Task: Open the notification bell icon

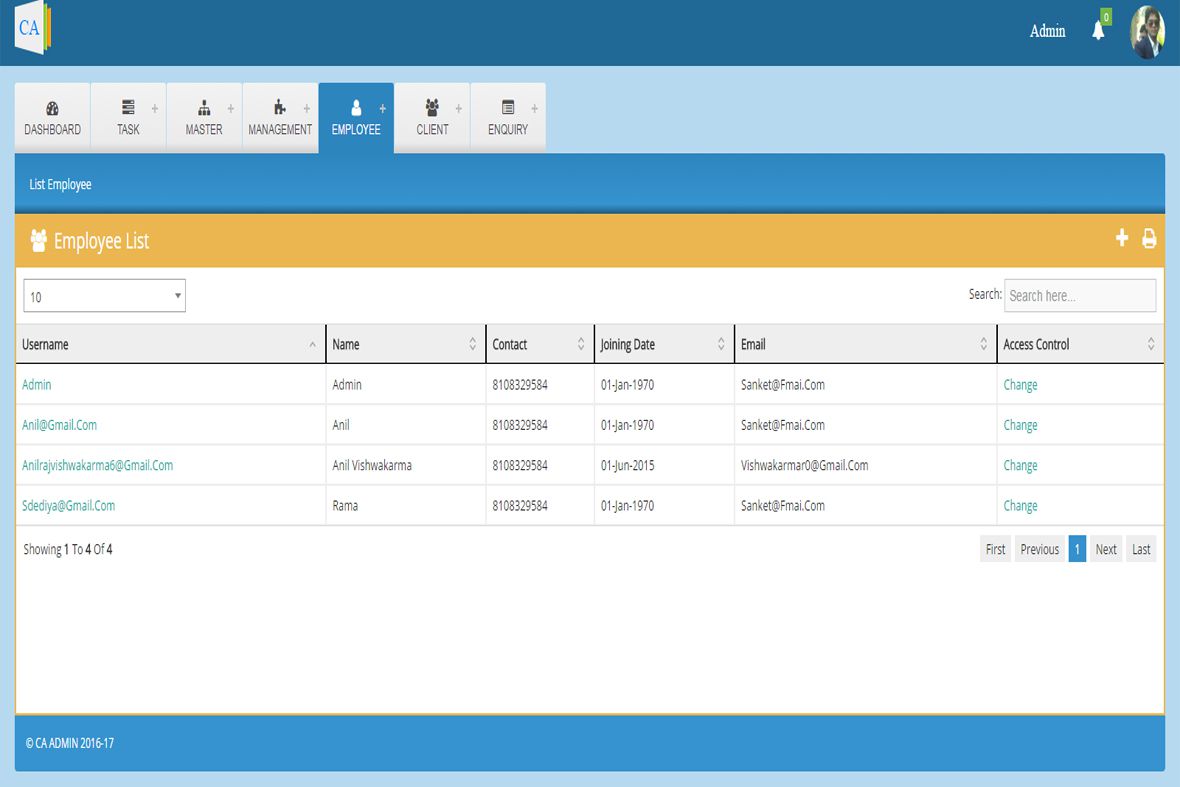Action: coord(1098,31)
